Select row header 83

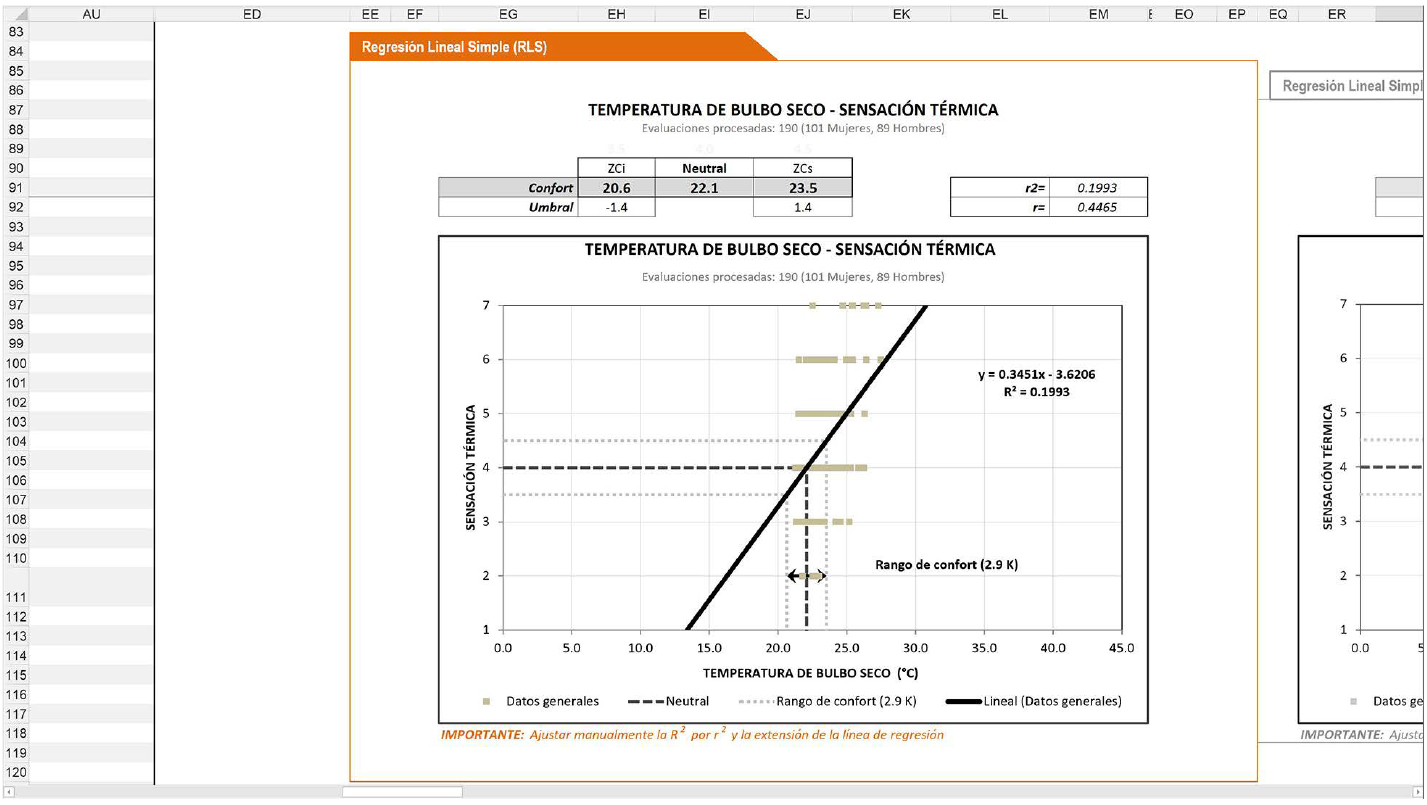click(16, 32)
